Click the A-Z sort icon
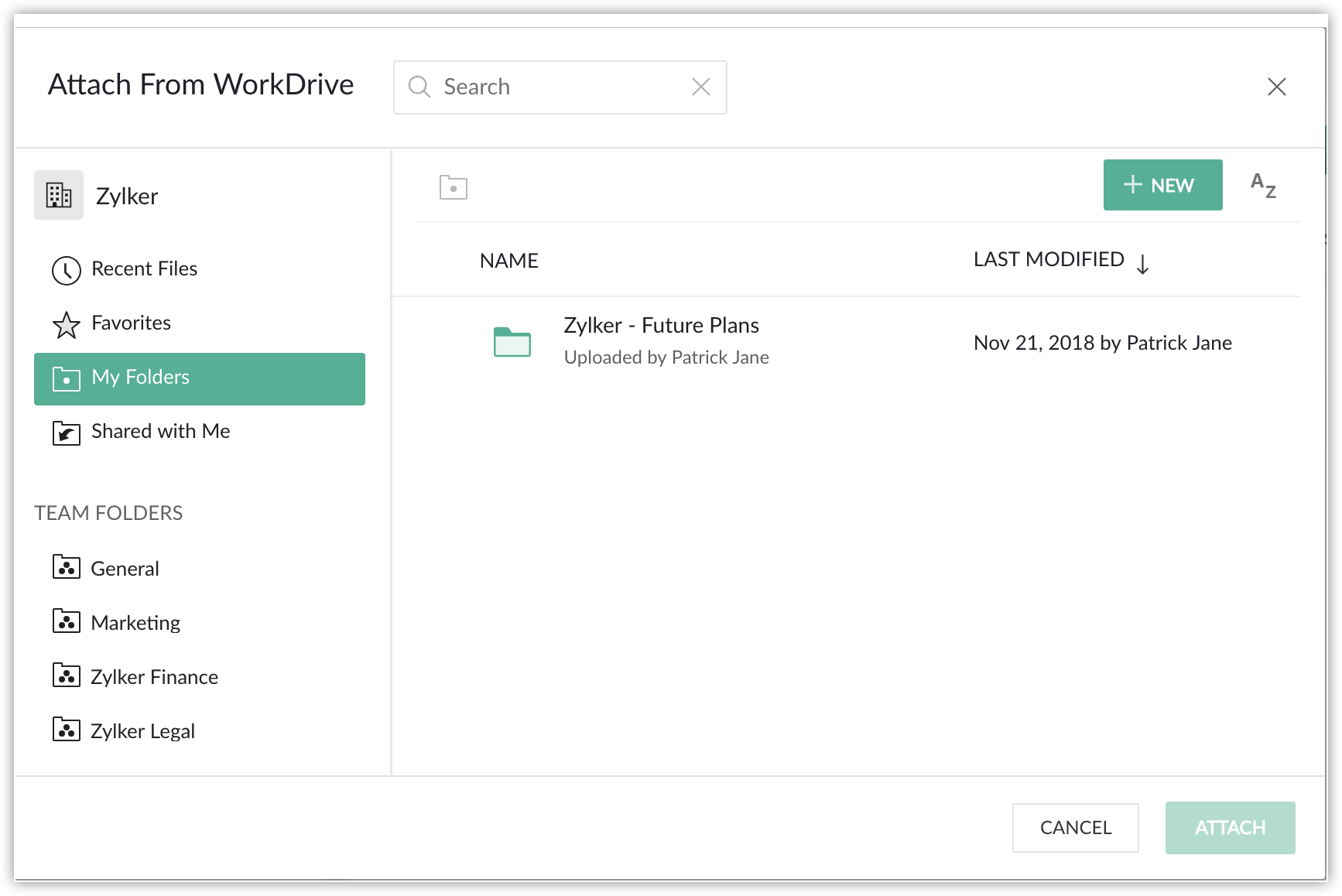Screen dimensions: 1342x896 point(1263,186)
